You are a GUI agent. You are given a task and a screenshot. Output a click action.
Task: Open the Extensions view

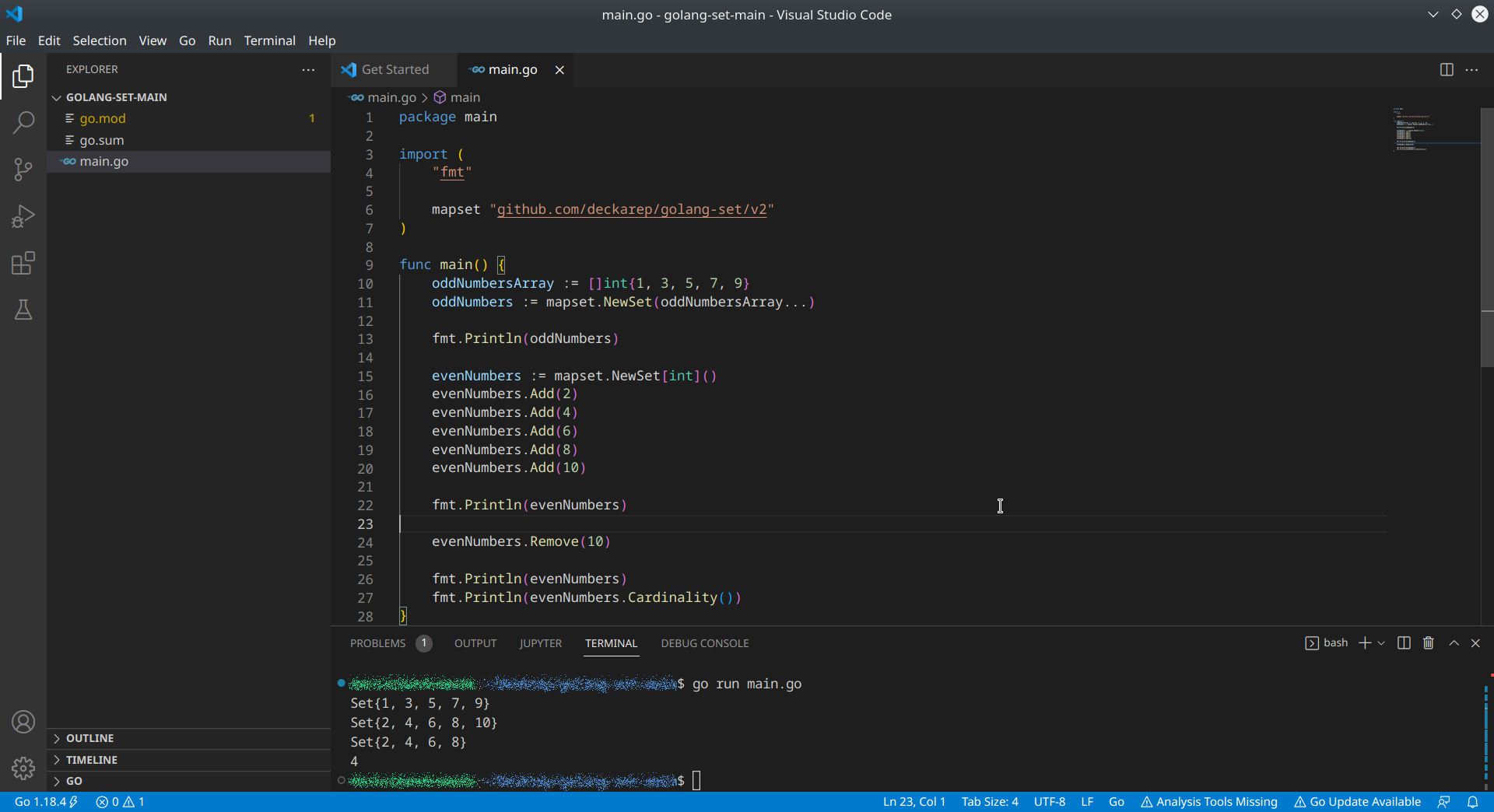23,263
